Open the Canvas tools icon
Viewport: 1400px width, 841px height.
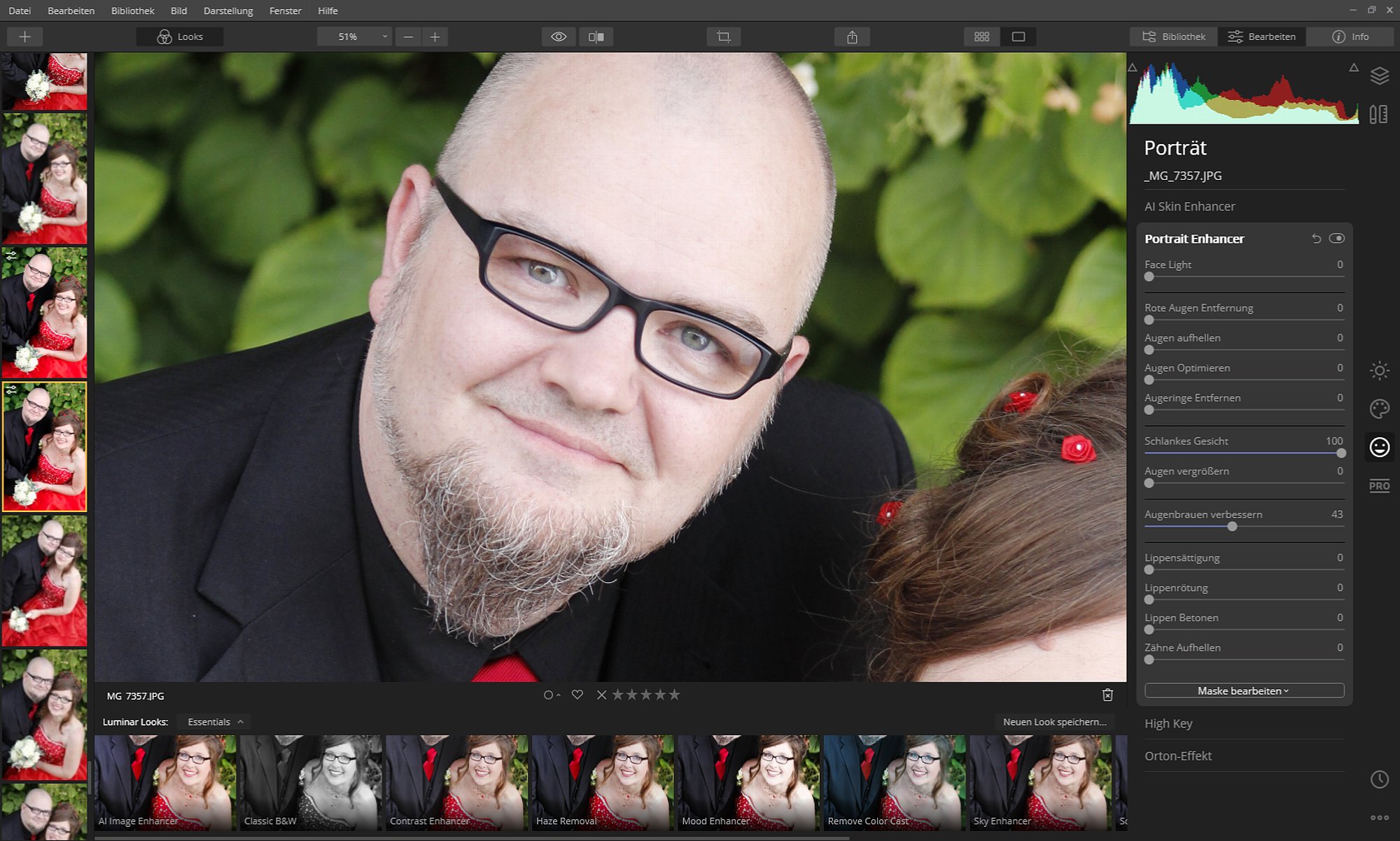click(1379, 114)
